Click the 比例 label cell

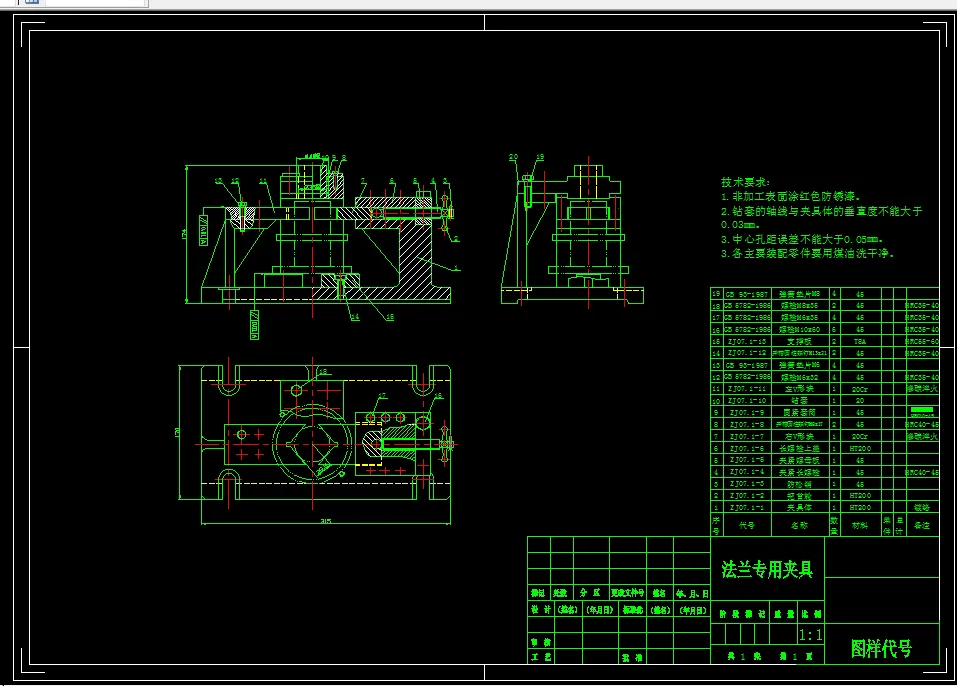click(x=812, y=614)
